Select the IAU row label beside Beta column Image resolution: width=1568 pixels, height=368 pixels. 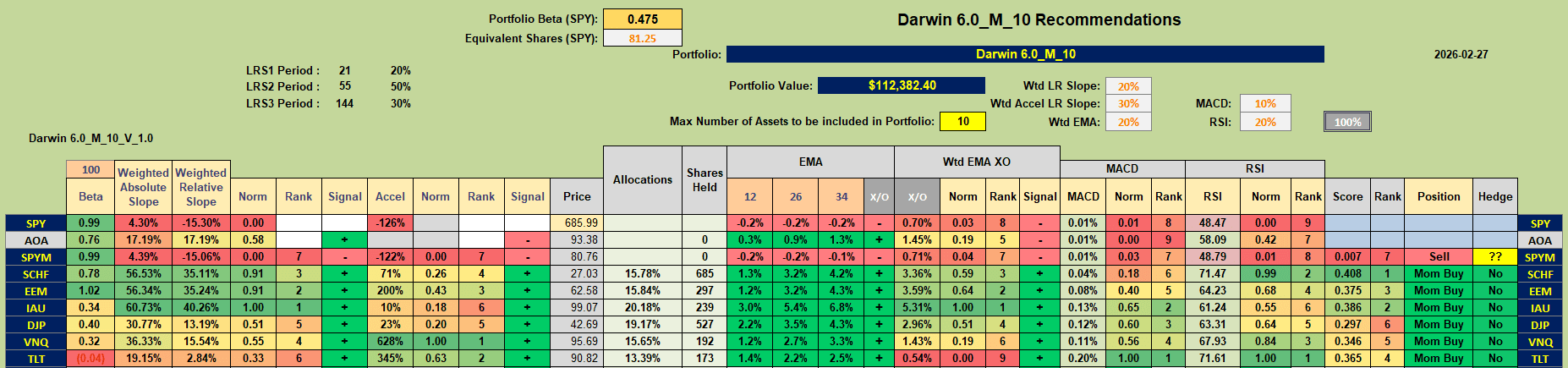[36, 308]
